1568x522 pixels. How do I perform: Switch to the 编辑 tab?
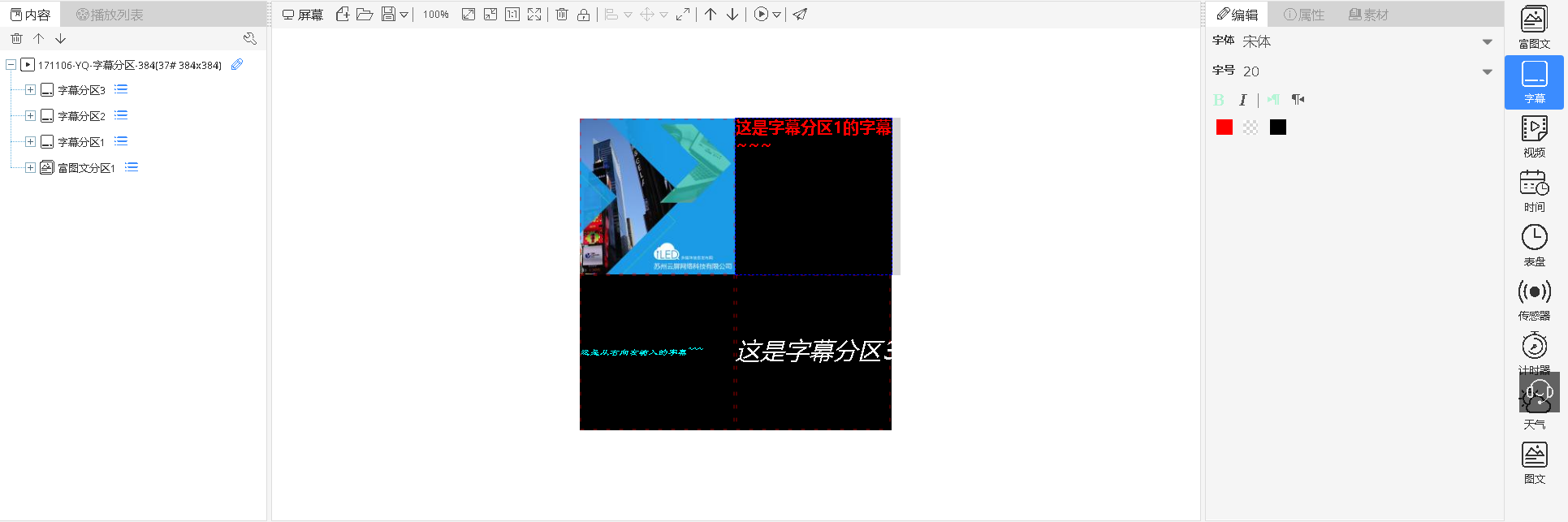point(1238,15)
